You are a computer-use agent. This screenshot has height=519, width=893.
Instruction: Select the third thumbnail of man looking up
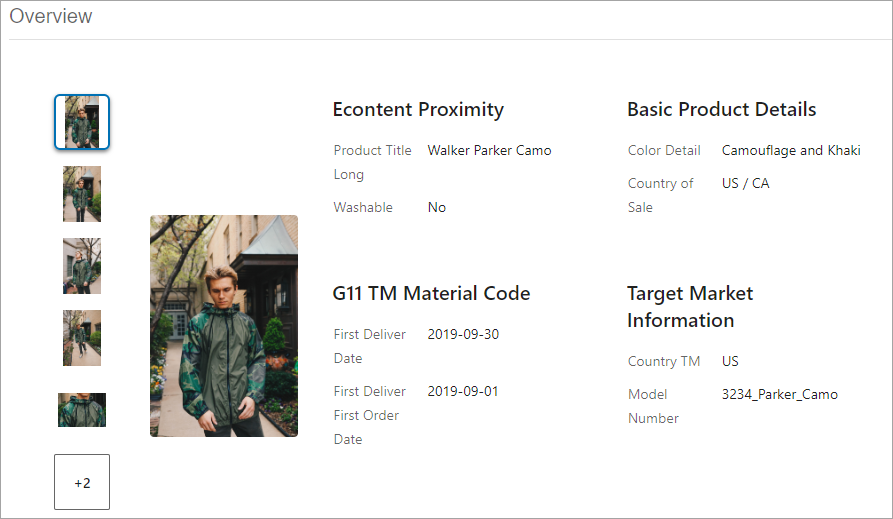tap(82, 266)
